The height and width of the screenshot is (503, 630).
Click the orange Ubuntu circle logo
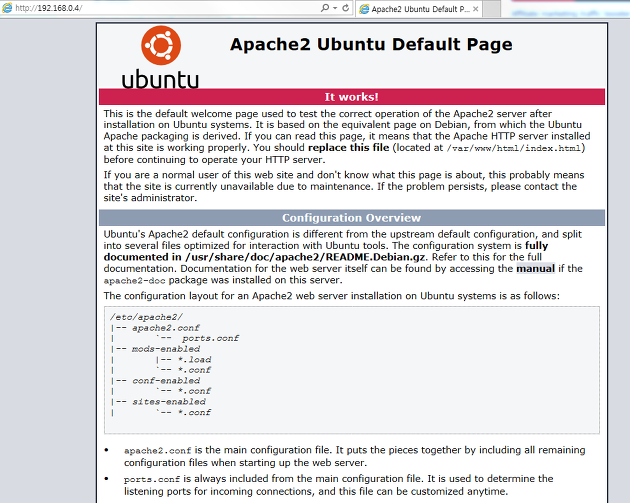point(160,46)
